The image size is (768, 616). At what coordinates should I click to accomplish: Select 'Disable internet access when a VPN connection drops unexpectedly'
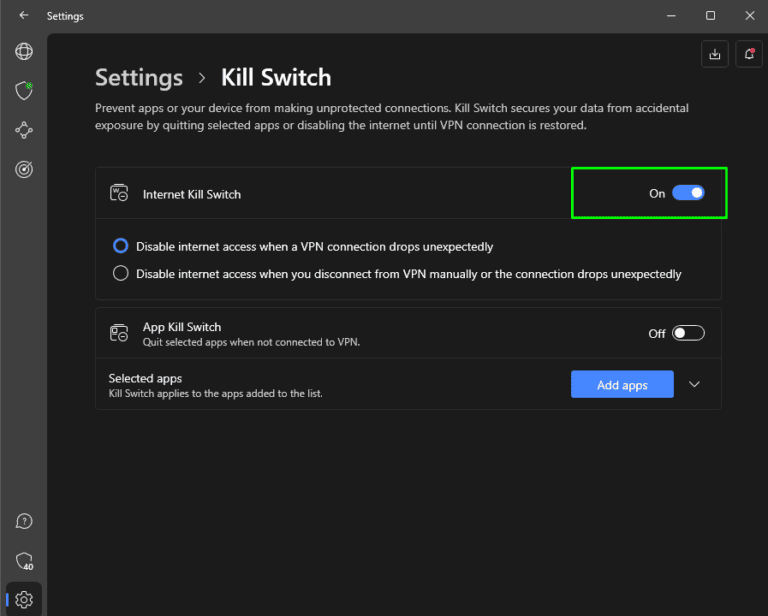(x=121, y=246)
